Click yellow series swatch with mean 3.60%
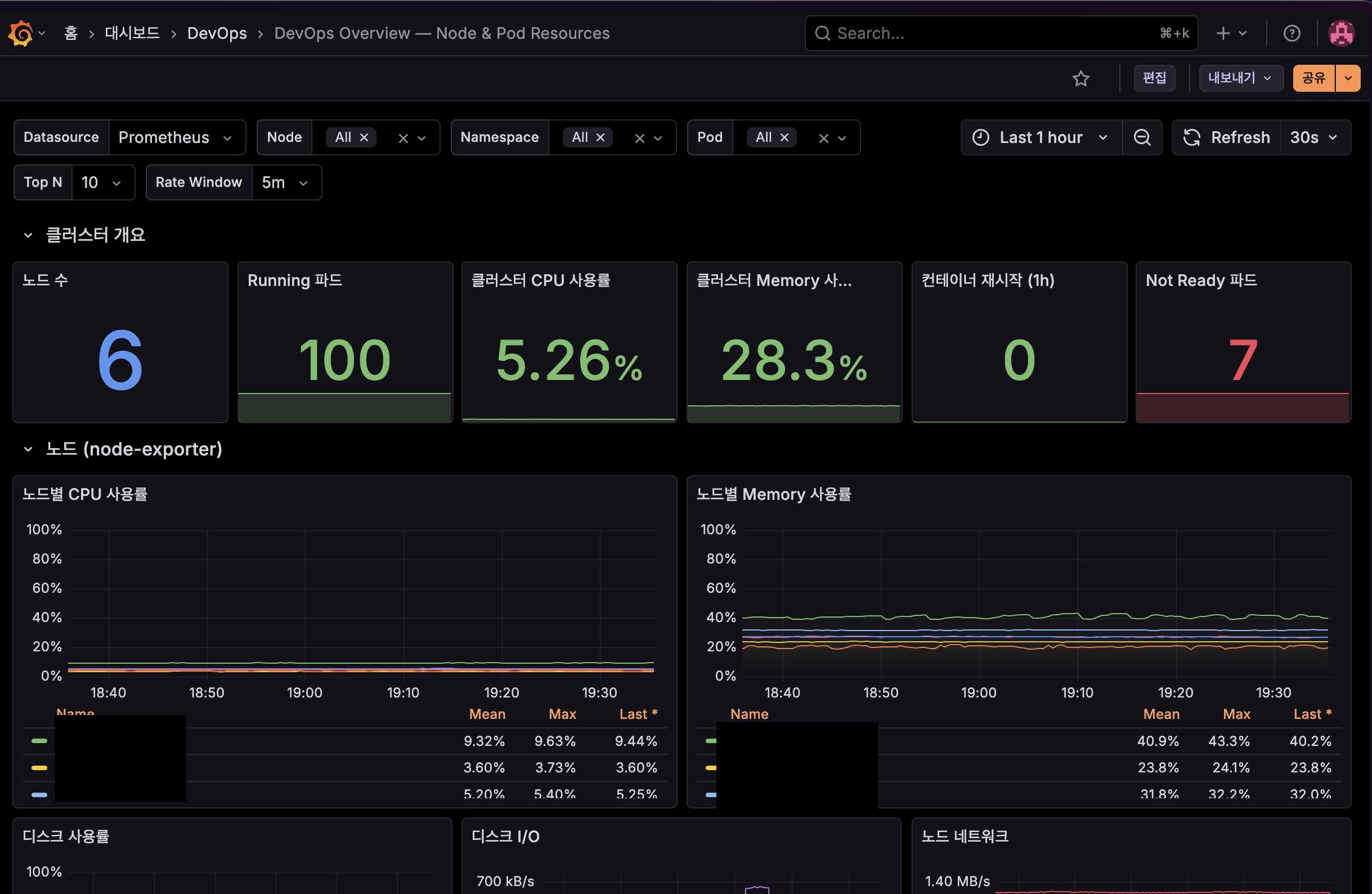 [39, 768]
